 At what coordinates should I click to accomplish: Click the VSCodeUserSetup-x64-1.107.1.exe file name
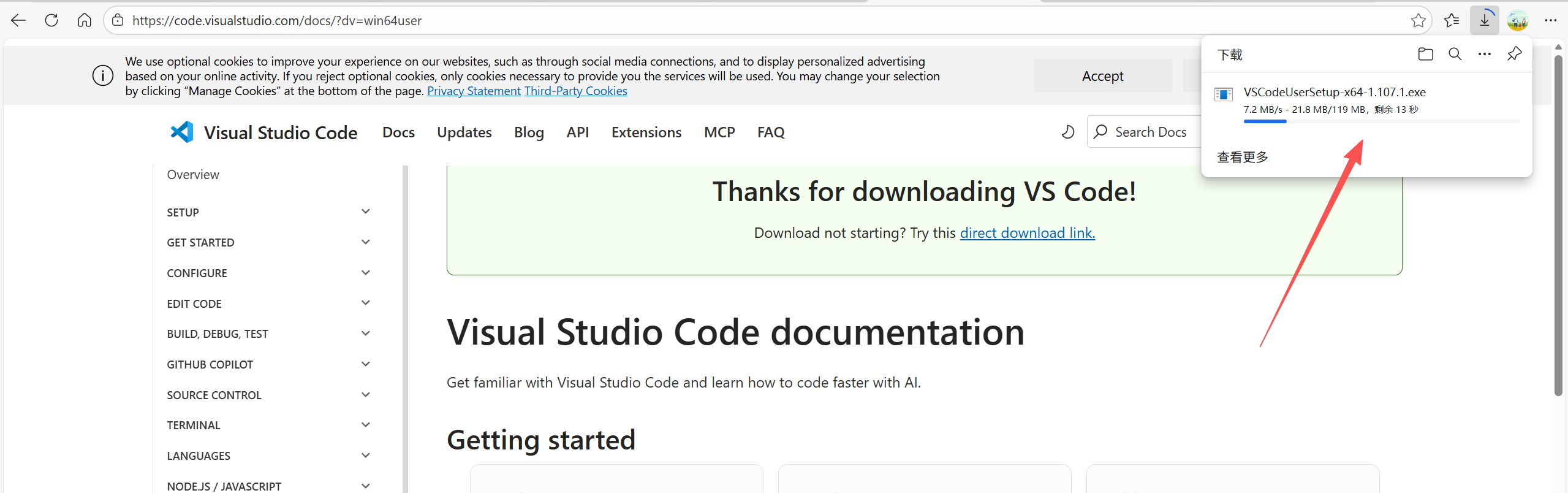[x=1335, y=92]
